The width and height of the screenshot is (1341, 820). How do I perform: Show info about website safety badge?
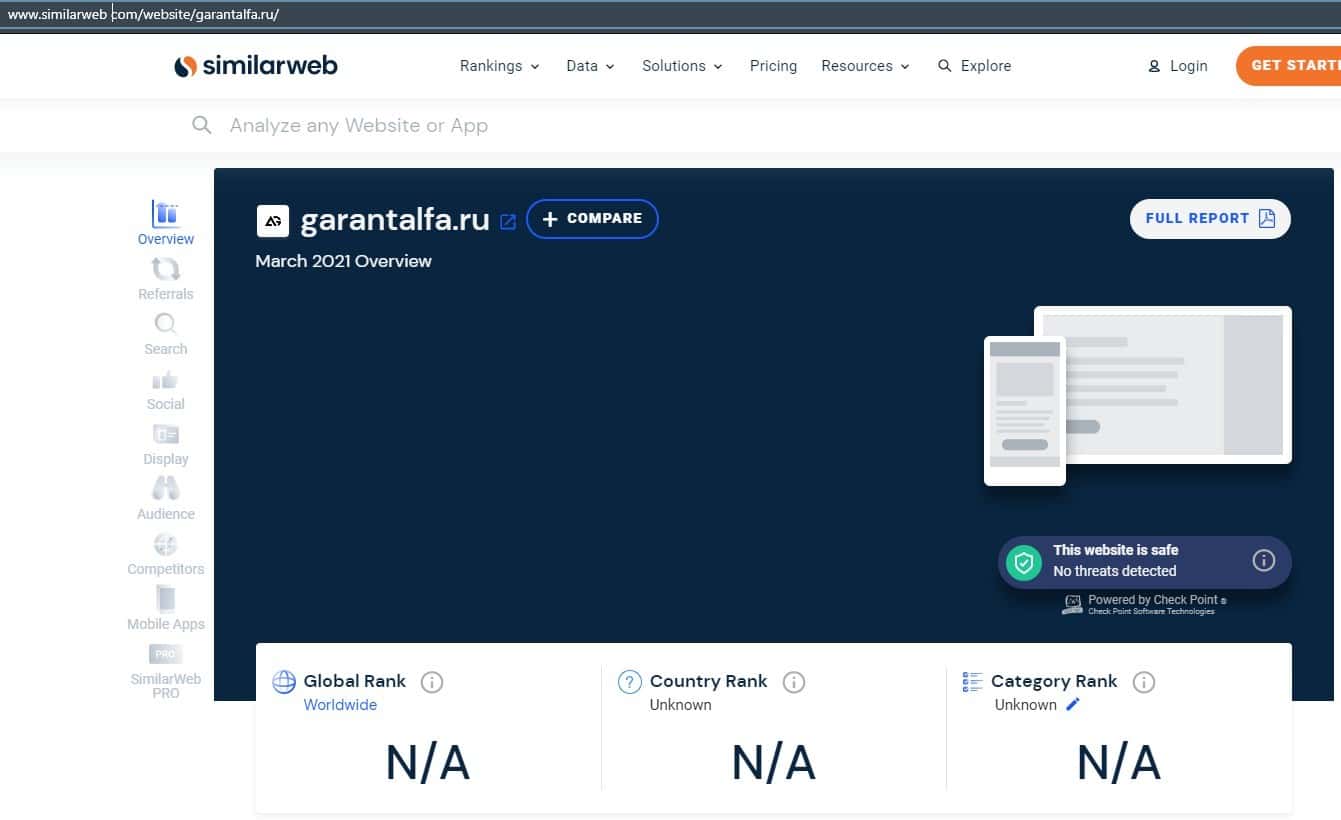tap(1264, 560)
